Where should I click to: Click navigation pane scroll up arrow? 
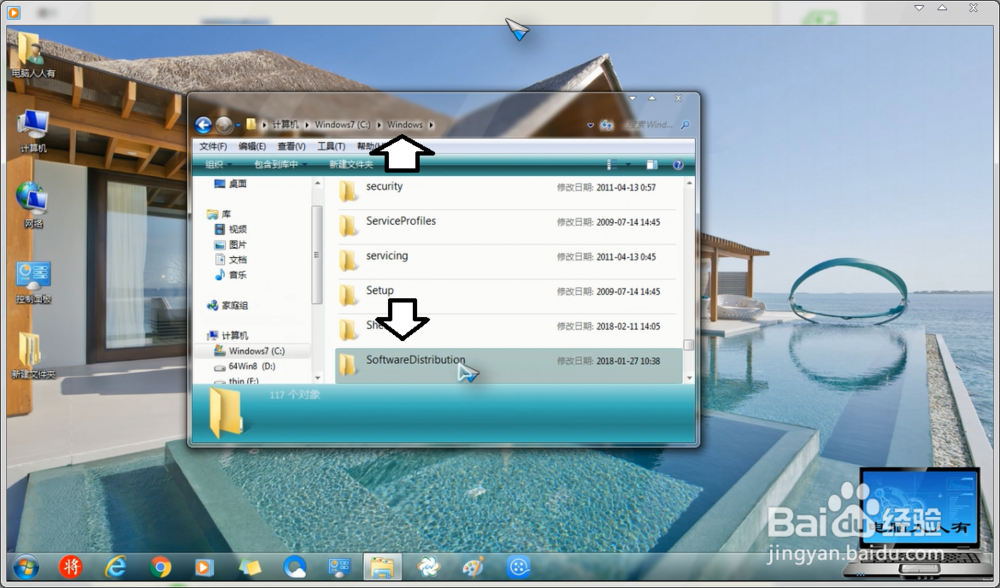[317, 183]
